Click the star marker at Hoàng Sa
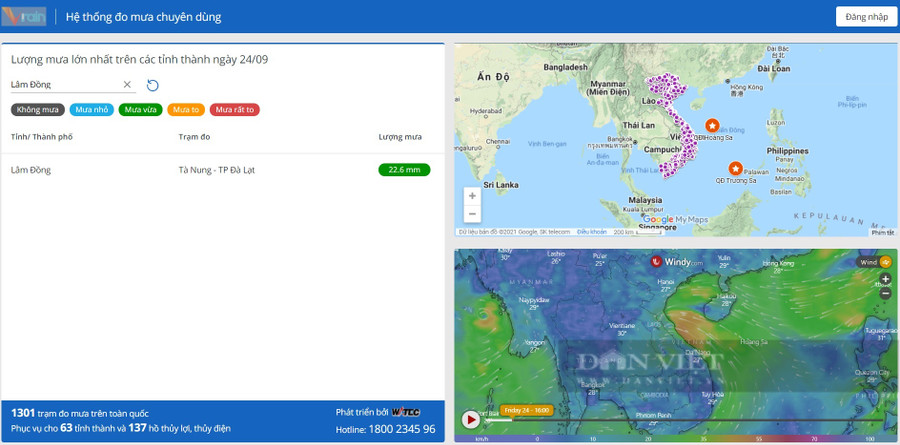 pyautogui.click(x=712, y=125)
